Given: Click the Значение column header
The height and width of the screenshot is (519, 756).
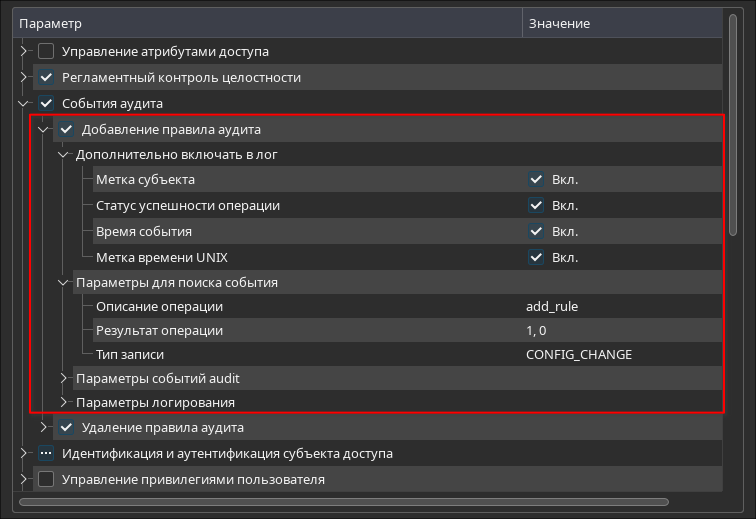Looking at the screenshot, I should tap(620, 23).
